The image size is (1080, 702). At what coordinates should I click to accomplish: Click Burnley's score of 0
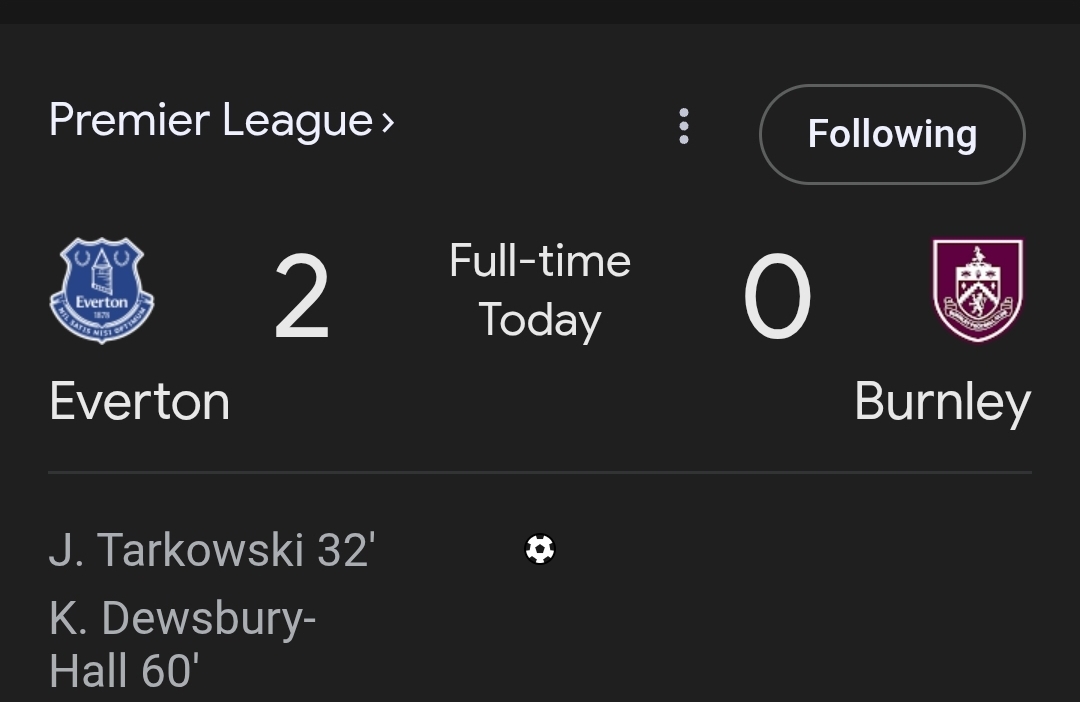point(777,298)
